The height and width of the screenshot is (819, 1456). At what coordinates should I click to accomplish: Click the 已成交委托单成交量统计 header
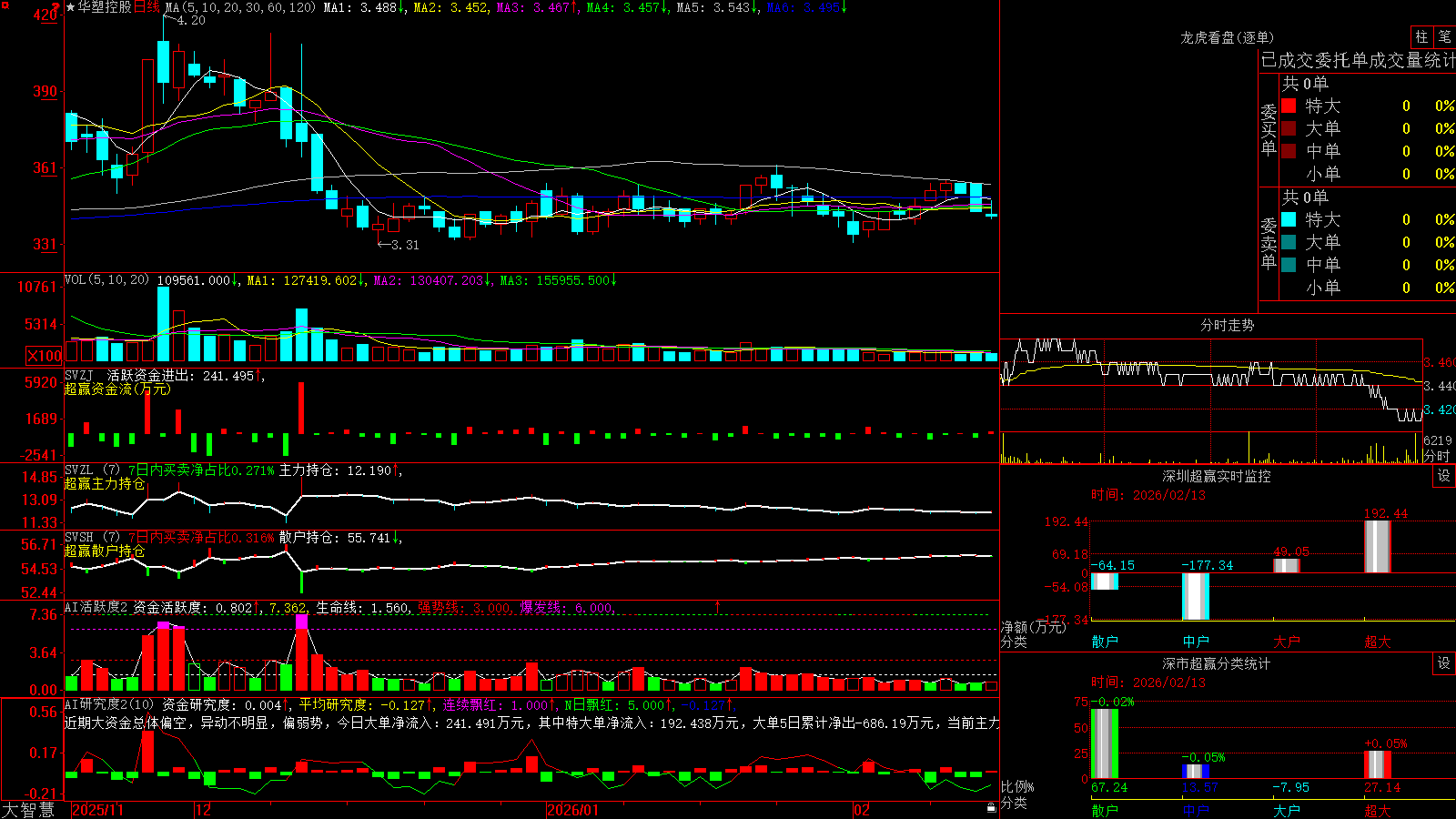1358,60
